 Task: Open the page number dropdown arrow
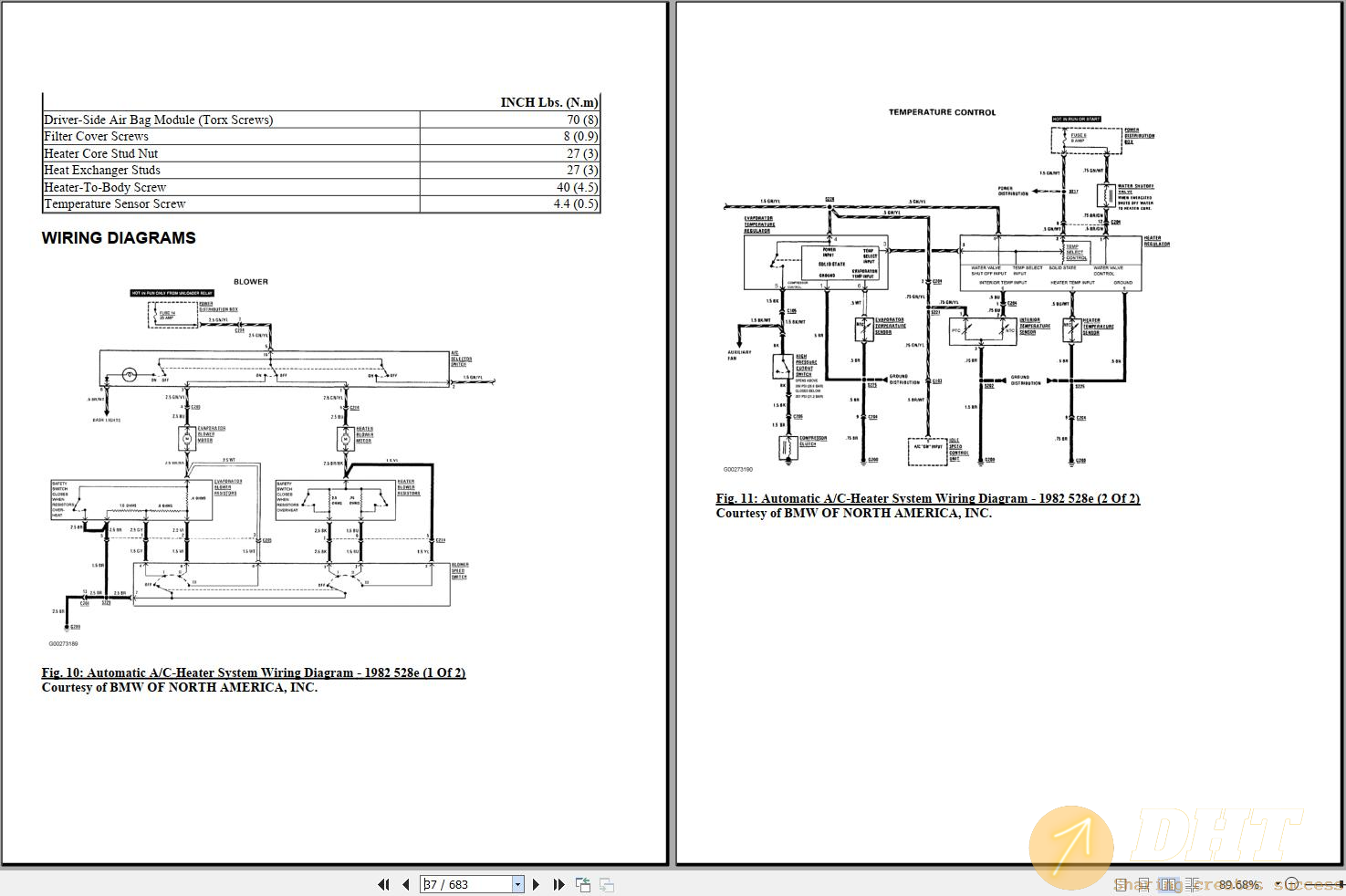tap(518, 884)
